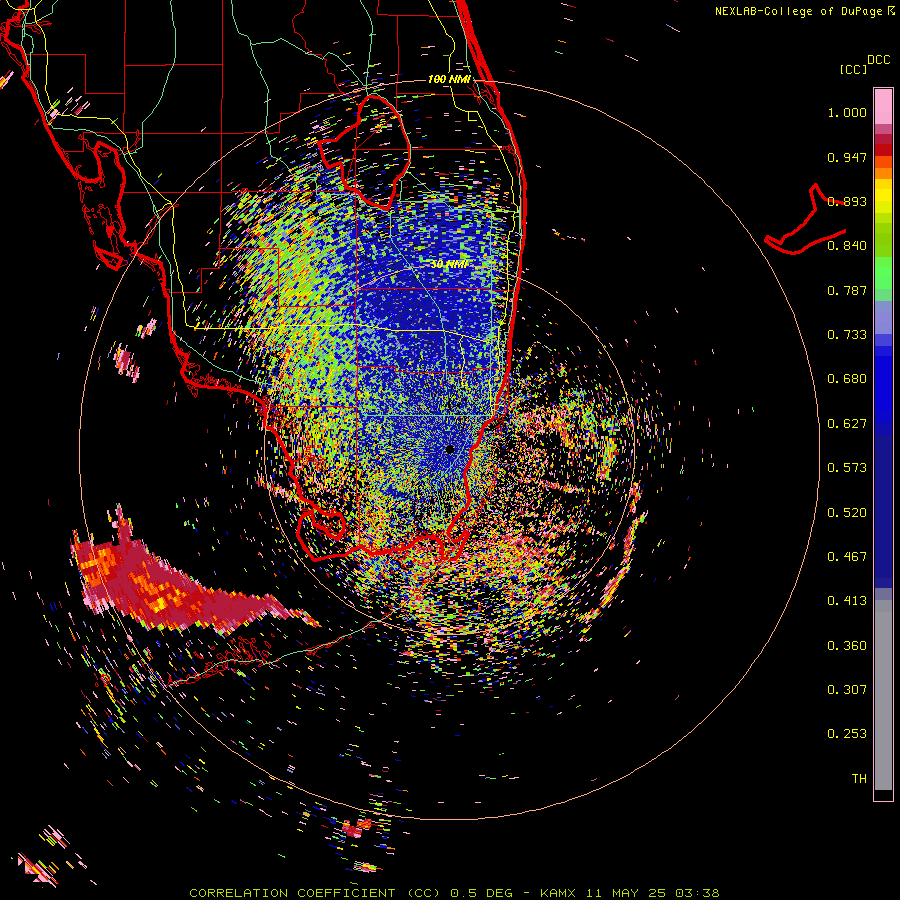Click the 0.627 color scale value
The image size is (900, 900).
coord(847,424)
